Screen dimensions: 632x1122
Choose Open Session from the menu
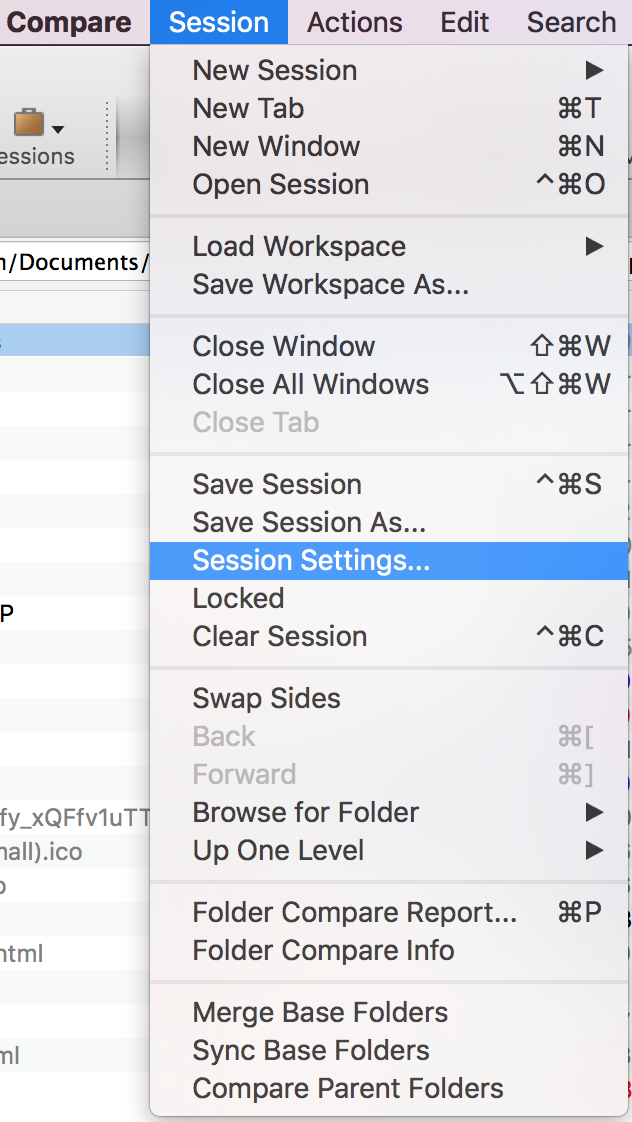[x=389, y=184]
